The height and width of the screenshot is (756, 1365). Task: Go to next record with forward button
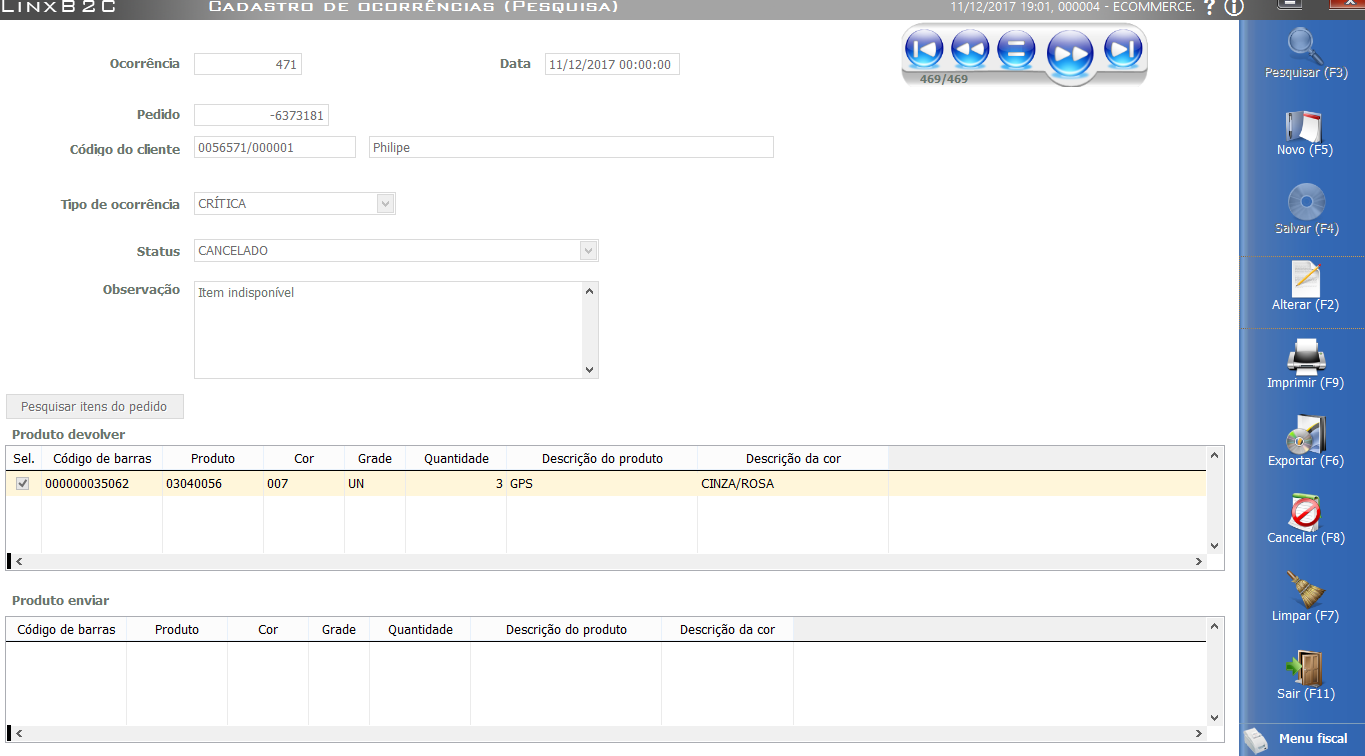1070,54
